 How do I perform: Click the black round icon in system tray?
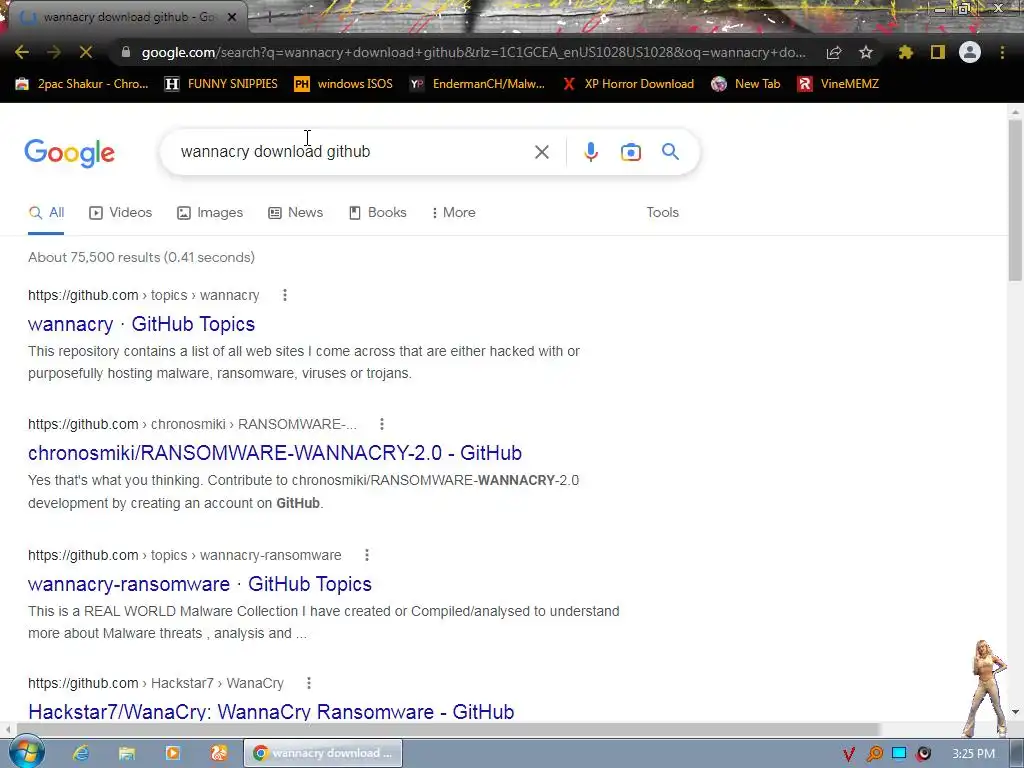click(923, 754)
